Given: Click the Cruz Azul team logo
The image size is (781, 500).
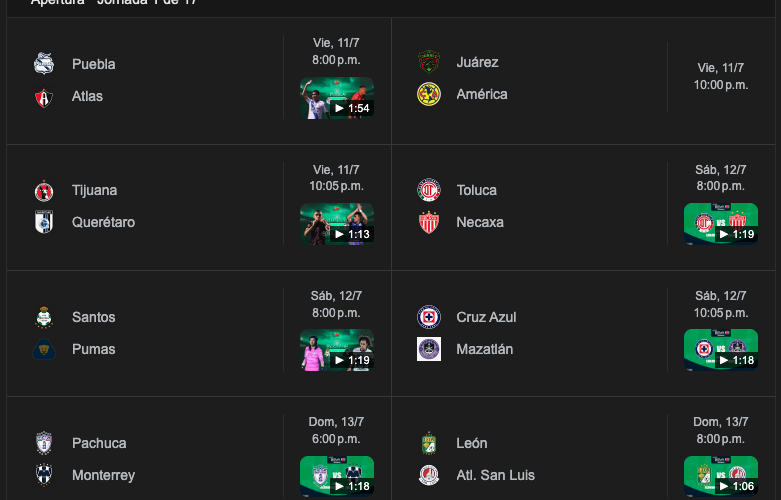Looking at the screenshot, I should tap(429, 317).
